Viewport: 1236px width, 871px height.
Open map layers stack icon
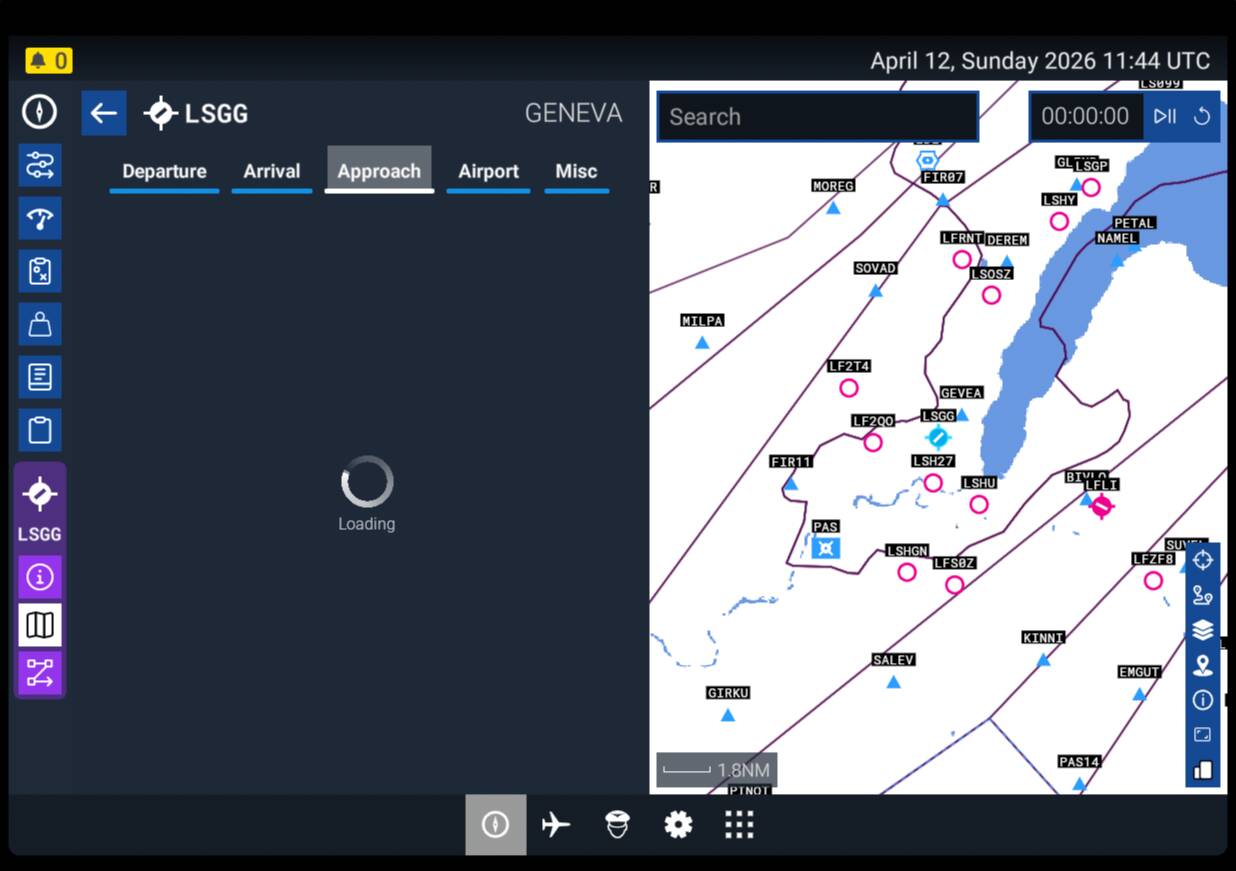point(1202,630)
